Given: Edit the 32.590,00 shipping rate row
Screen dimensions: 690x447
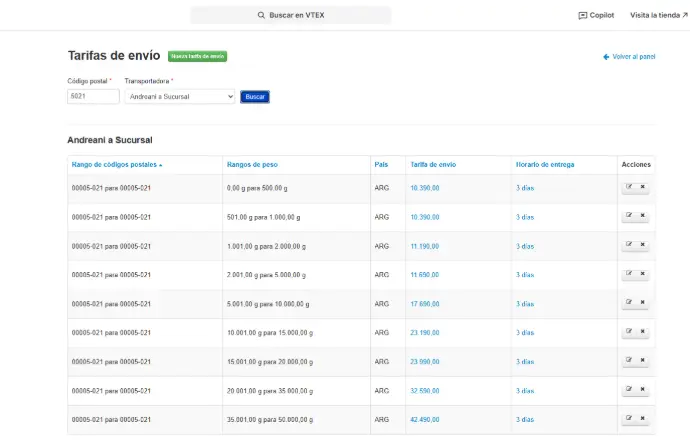Looking at the screenshot, I should pyautogui.click(x=629, y=390).
